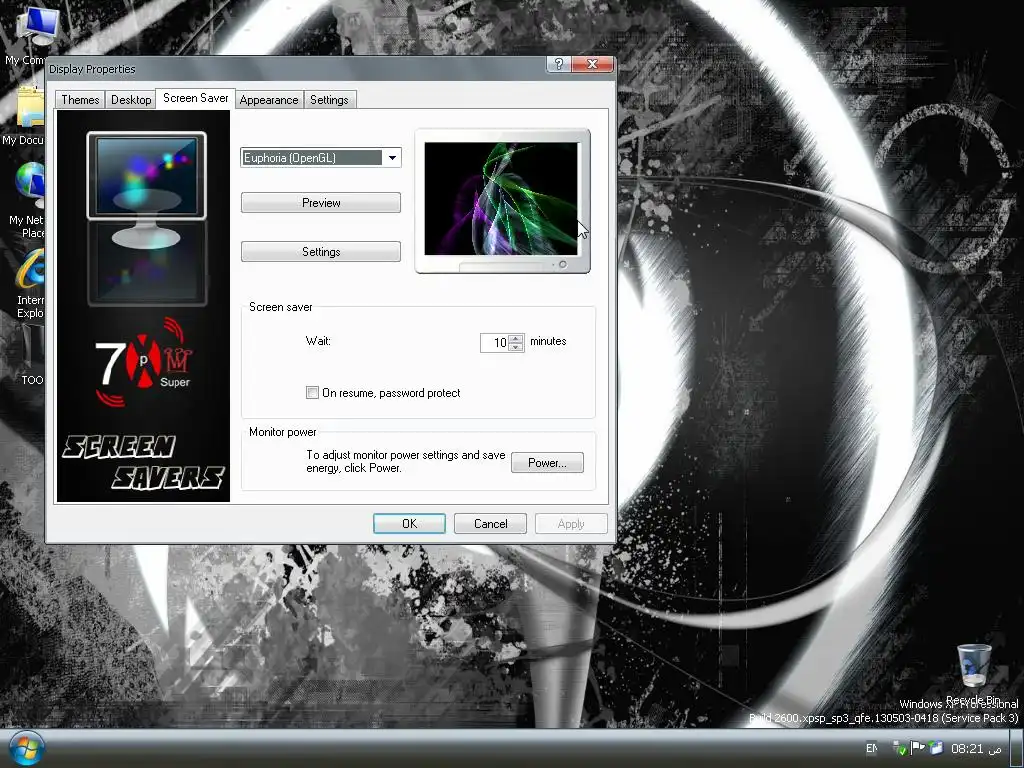
Task: Click the EN language indicator in the tray
Action: (871, 748)
